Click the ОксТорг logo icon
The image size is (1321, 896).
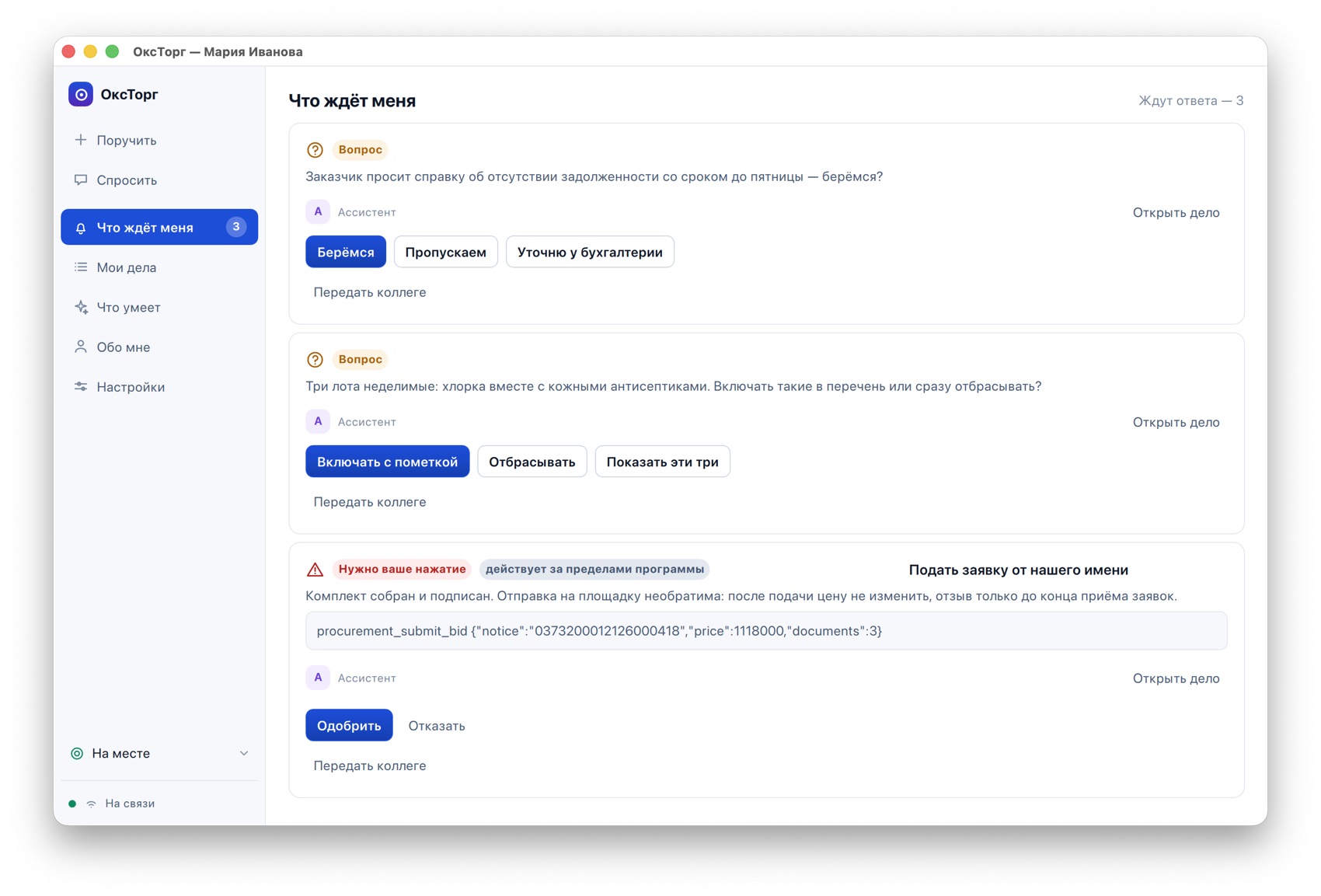click(81, 94)
